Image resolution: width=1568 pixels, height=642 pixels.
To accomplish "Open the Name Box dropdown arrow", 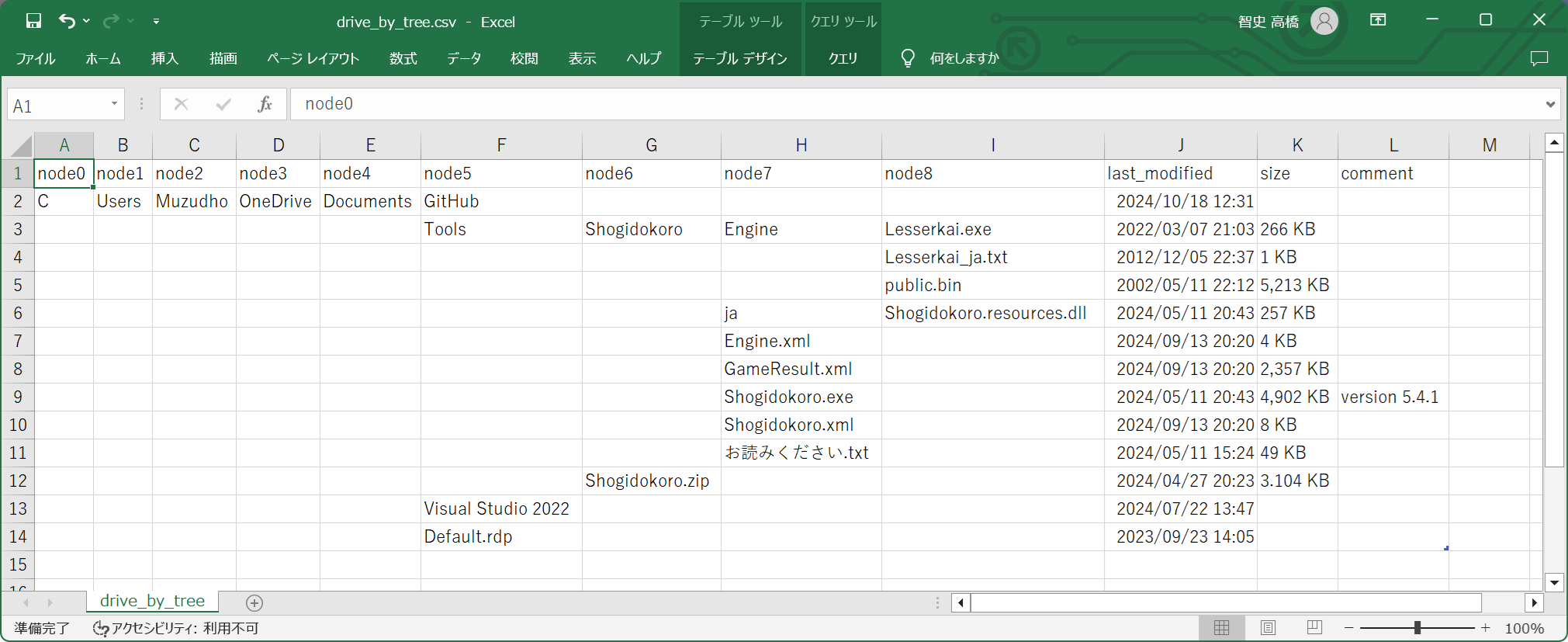I will (x=114, y=104).
